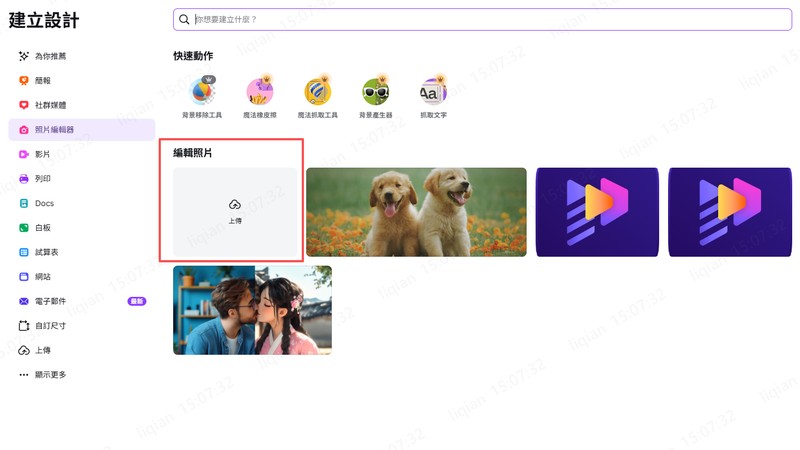Click the 建立設計 title
Image resolution: width=800 pixels, height=450 pixels.
pos(44,20)
